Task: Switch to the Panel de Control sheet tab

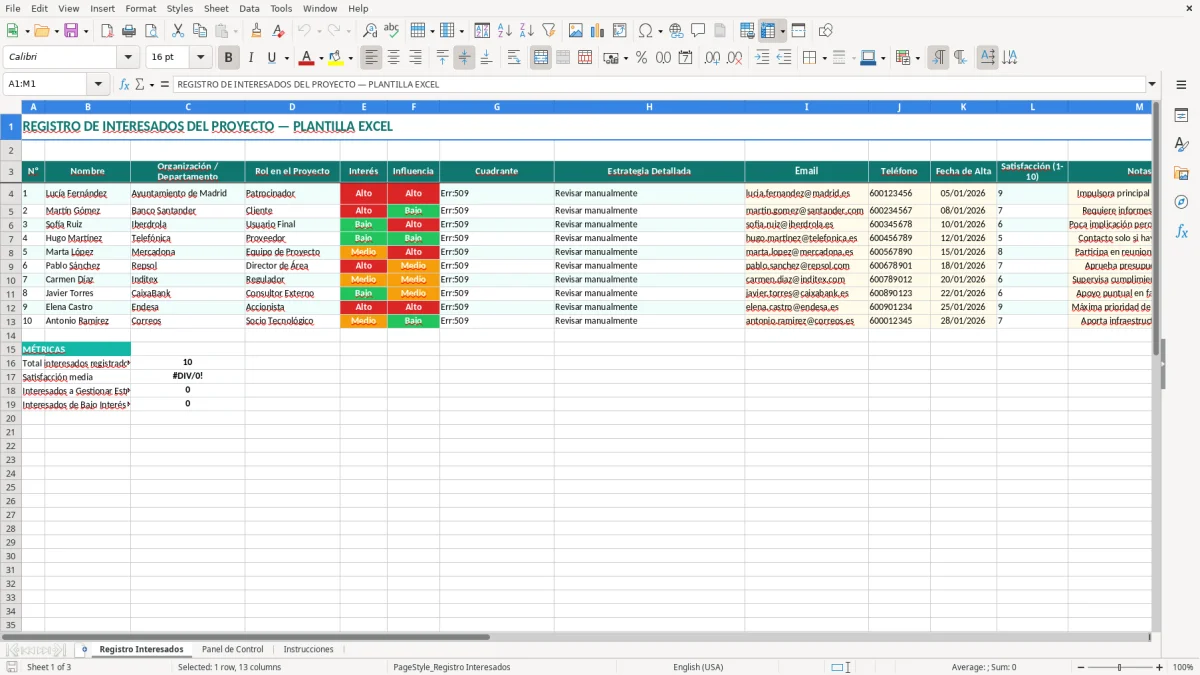Action: pyautogui.click(x=233, y=649)
